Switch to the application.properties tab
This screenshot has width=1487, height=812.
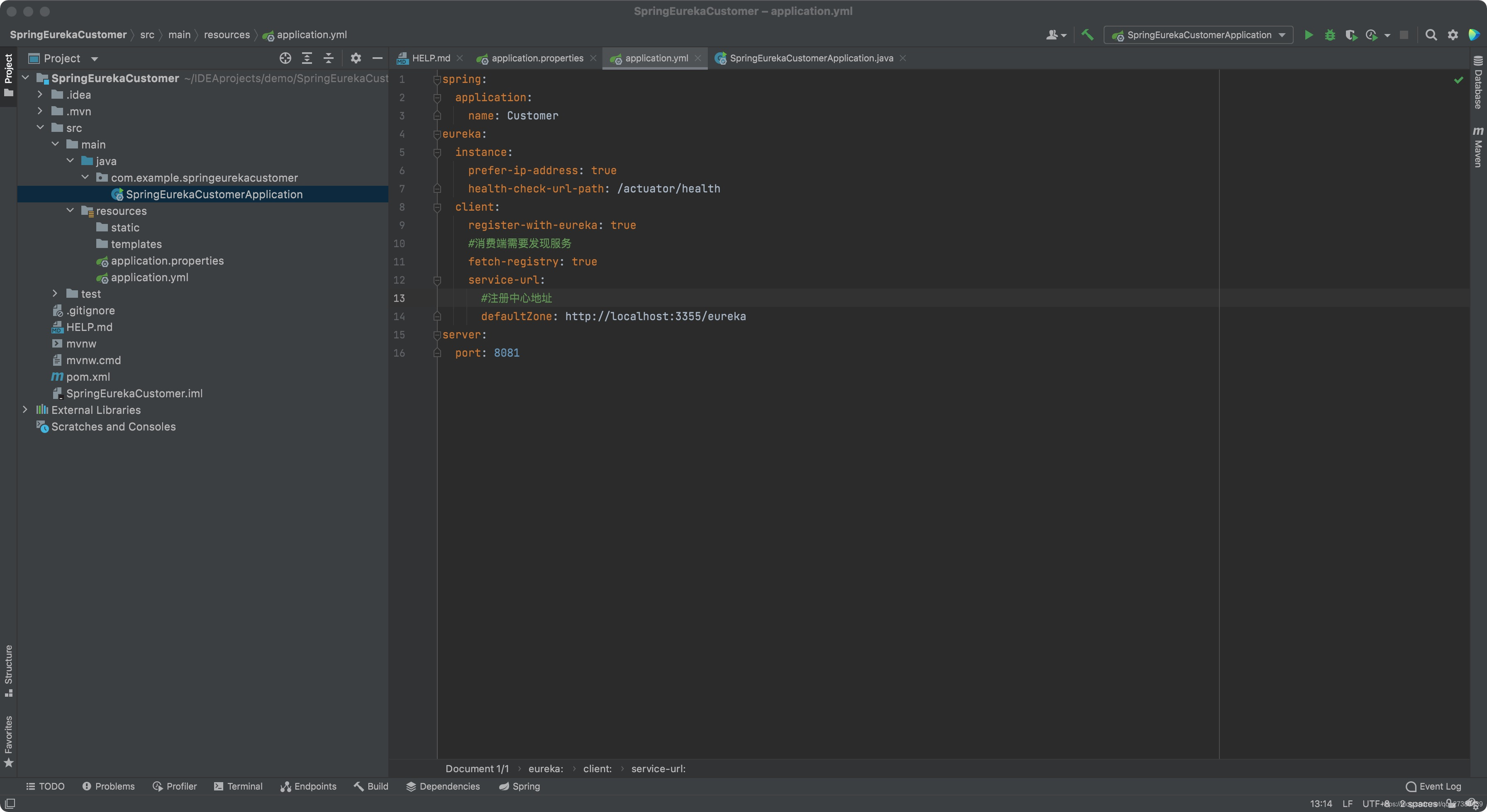(536, 58)
